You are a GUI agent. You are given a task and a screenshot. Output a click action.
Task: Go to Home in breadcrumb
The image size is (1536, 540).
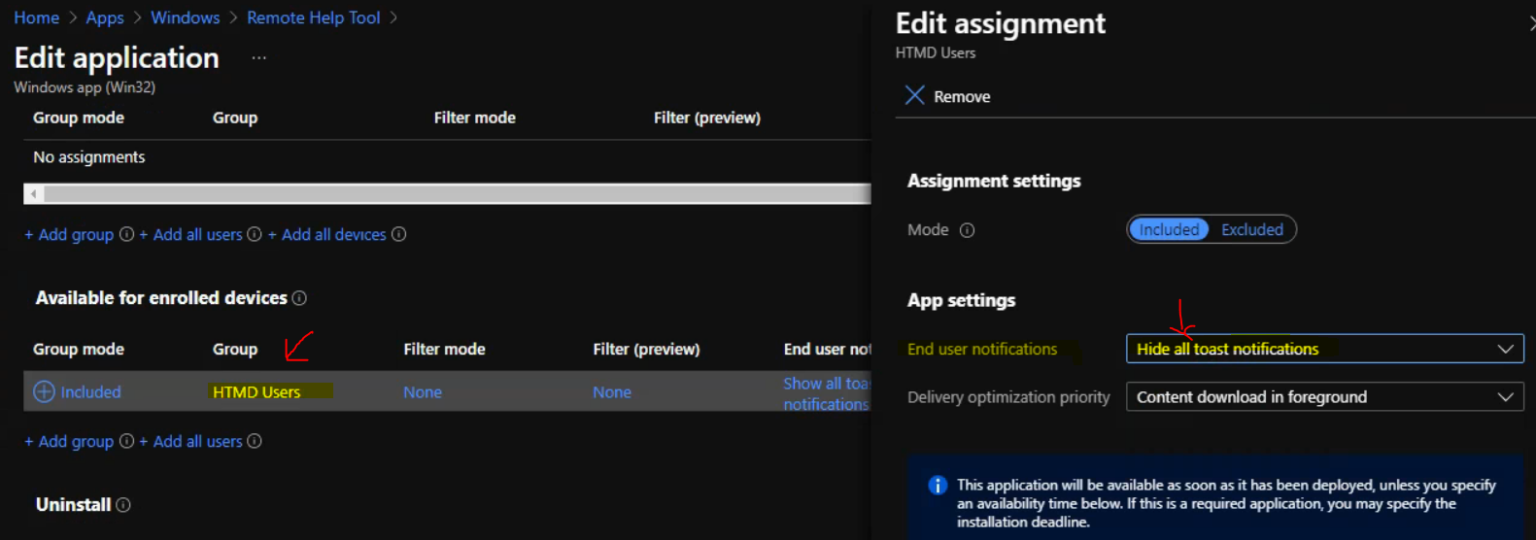36,18
